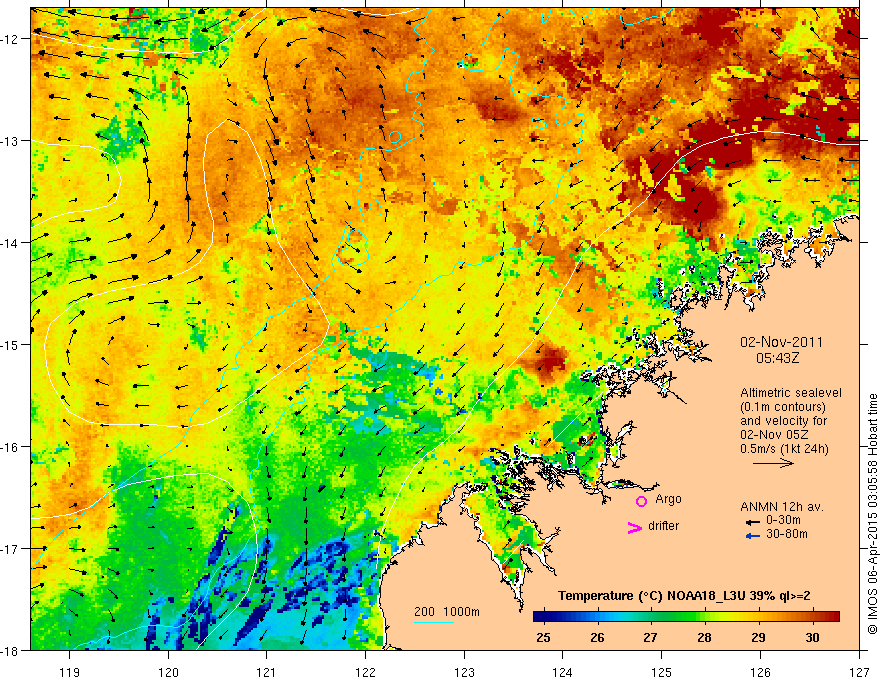Click the latitude axis label -17

(12, 548)
